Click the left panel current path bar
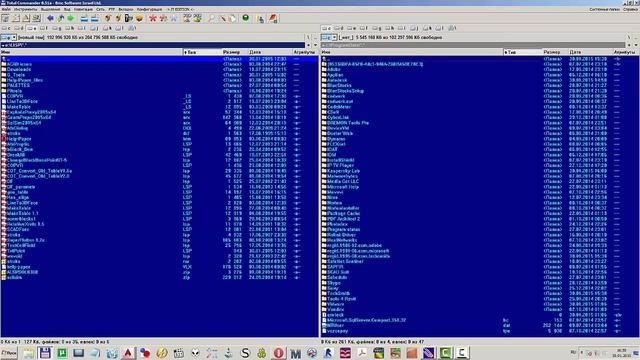 (153, 45)
